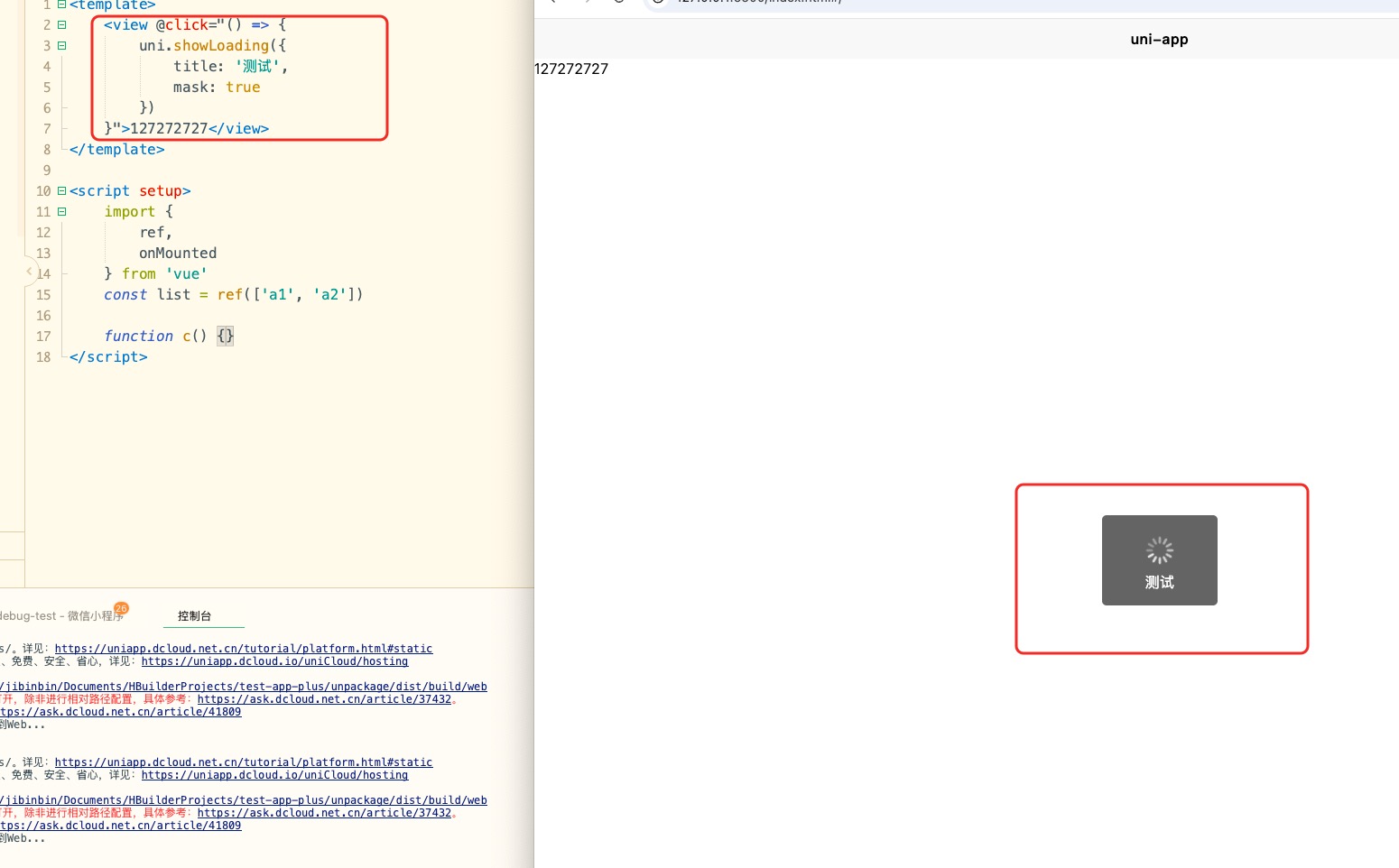The width and height of the screenshot is (1399, 868).
Task: Collapse the script setup block fold marker
Action: [61, 191]
